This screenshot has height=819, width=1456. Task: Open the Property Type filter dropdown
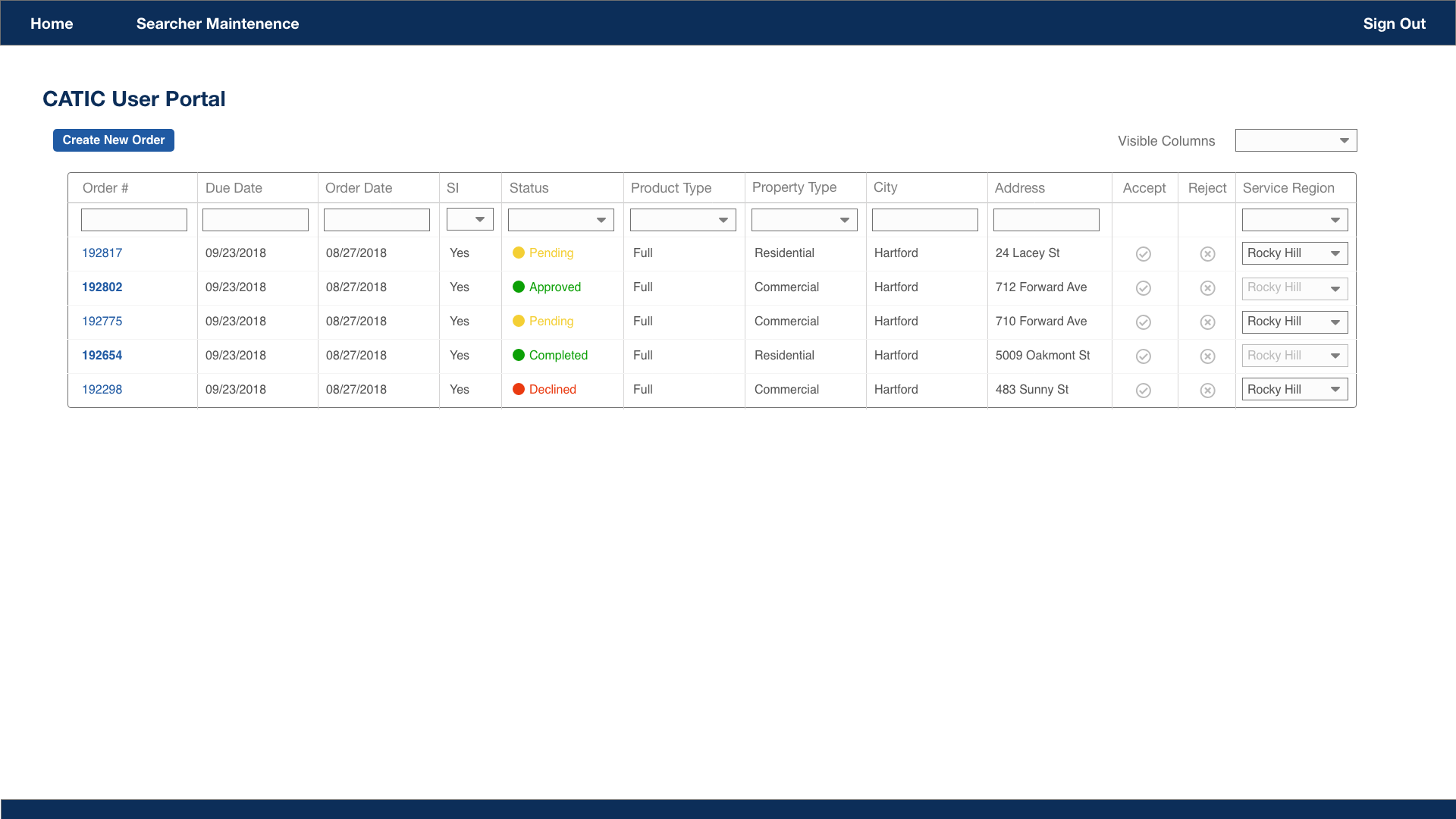point(805,220)
